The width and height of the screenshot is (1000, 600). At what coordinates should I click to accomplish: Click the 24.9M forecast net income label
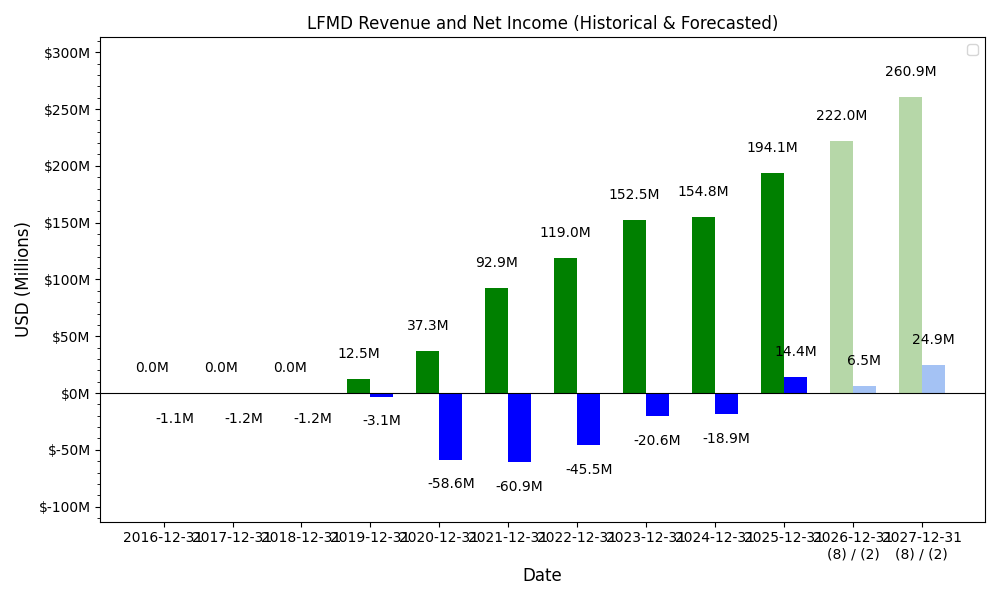[x=933, y=339]
